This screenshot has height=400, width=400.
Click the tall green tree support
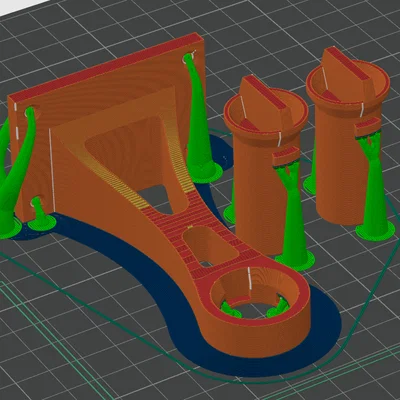(x=198, y=120)
